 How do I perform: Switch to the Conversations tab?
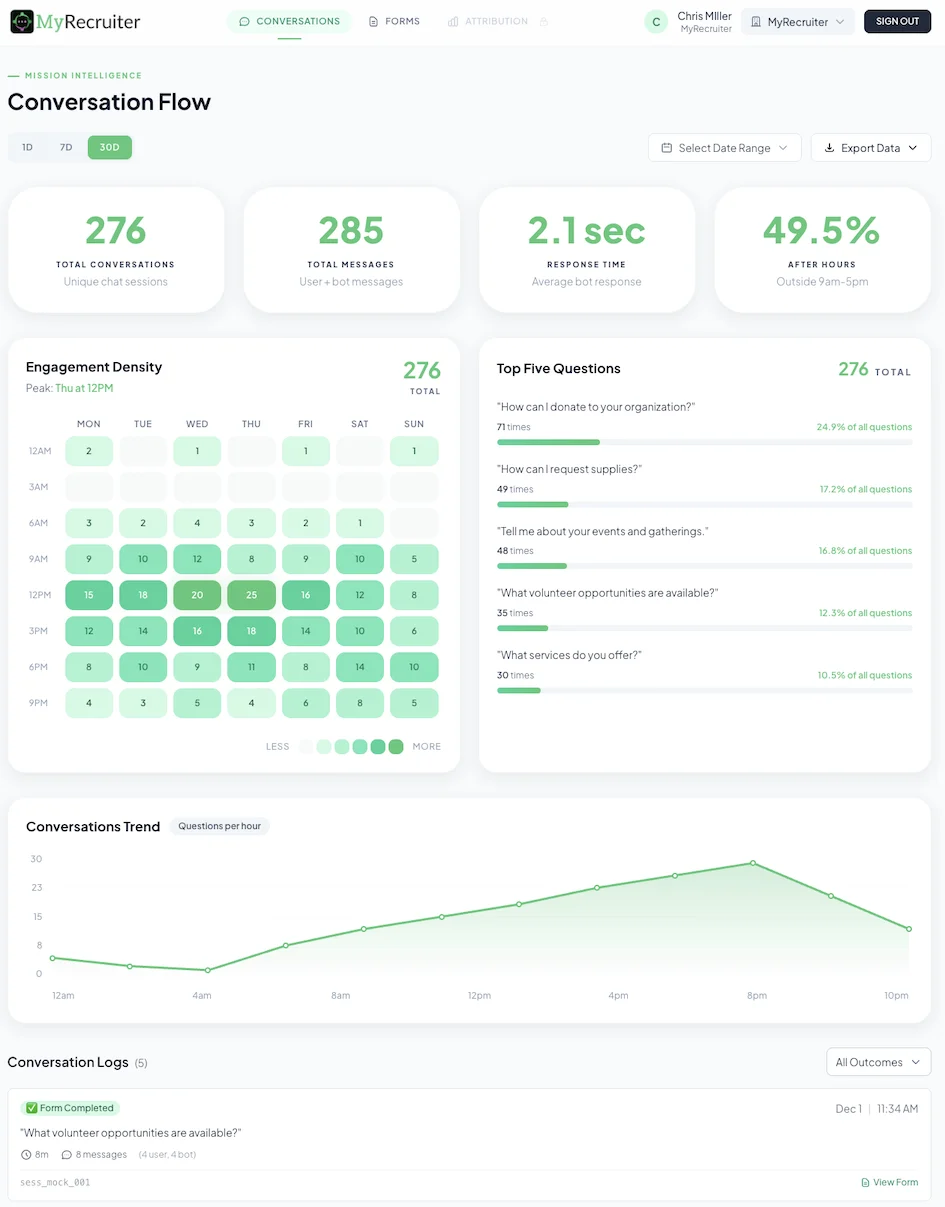pyautogui.click(x=289, y=21)
